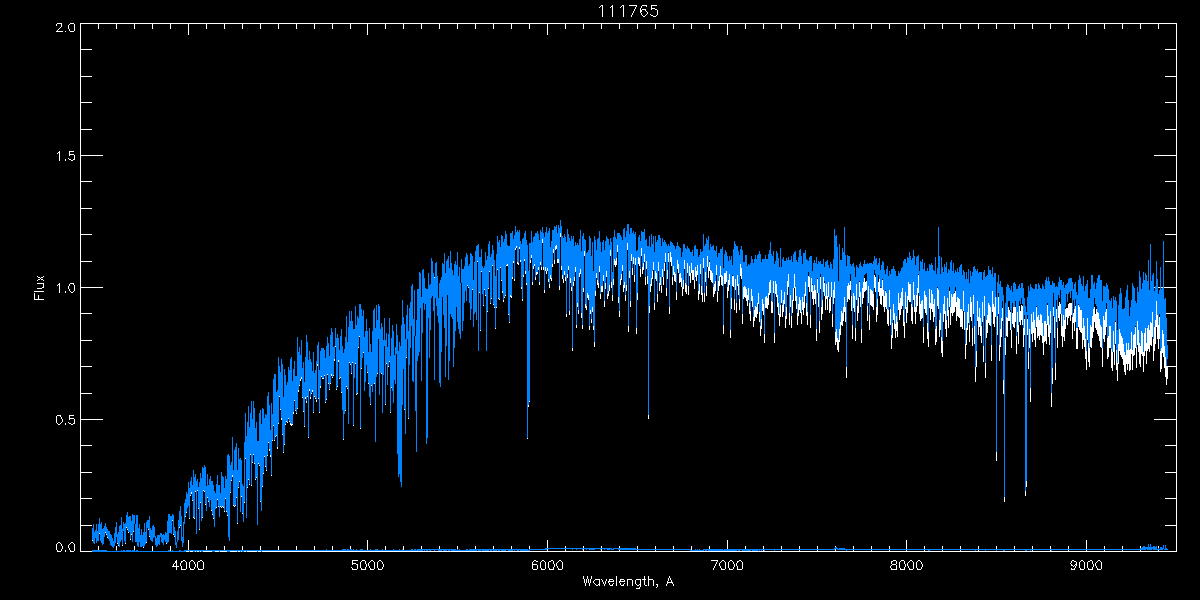The width and height of the screenshot is (1200, 600).
Task: Click the 0.0 y-axis tick label
Action: [x=66, y=547]
